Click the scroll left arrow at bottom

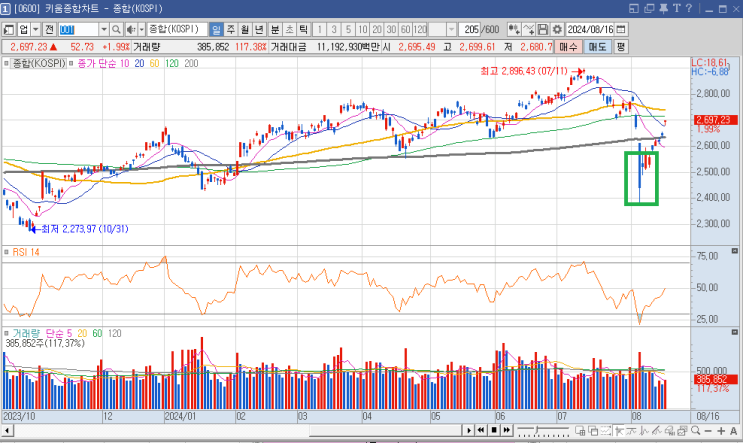point(7,431)
